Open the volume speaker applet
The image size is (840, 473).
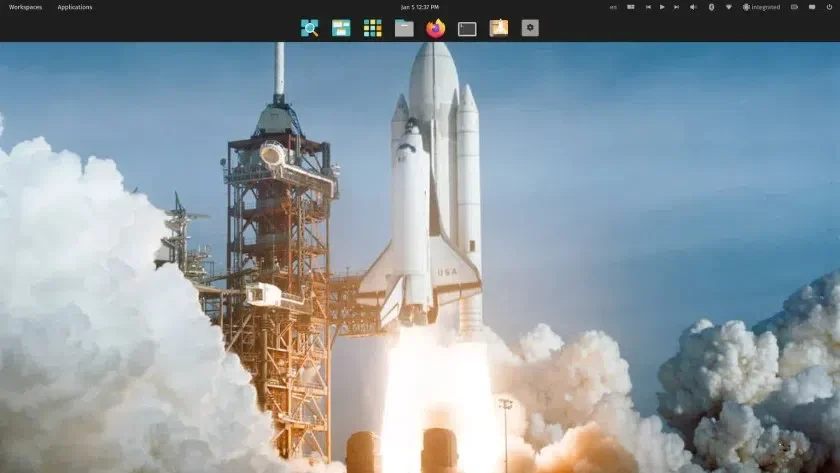(x=693, y=7)
